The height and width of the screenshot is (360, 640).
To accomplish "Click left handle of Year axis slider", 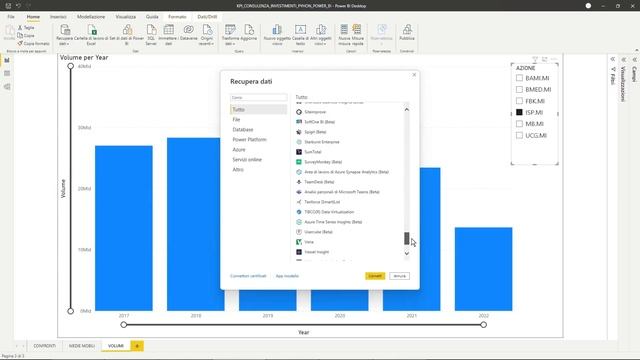I will coord(124,325).
